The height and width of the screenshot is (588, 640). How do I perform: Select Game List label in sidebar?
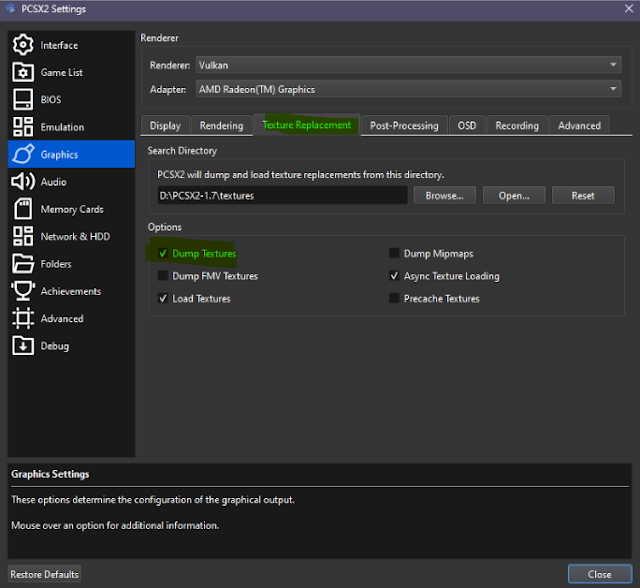(x=62, y=73)
